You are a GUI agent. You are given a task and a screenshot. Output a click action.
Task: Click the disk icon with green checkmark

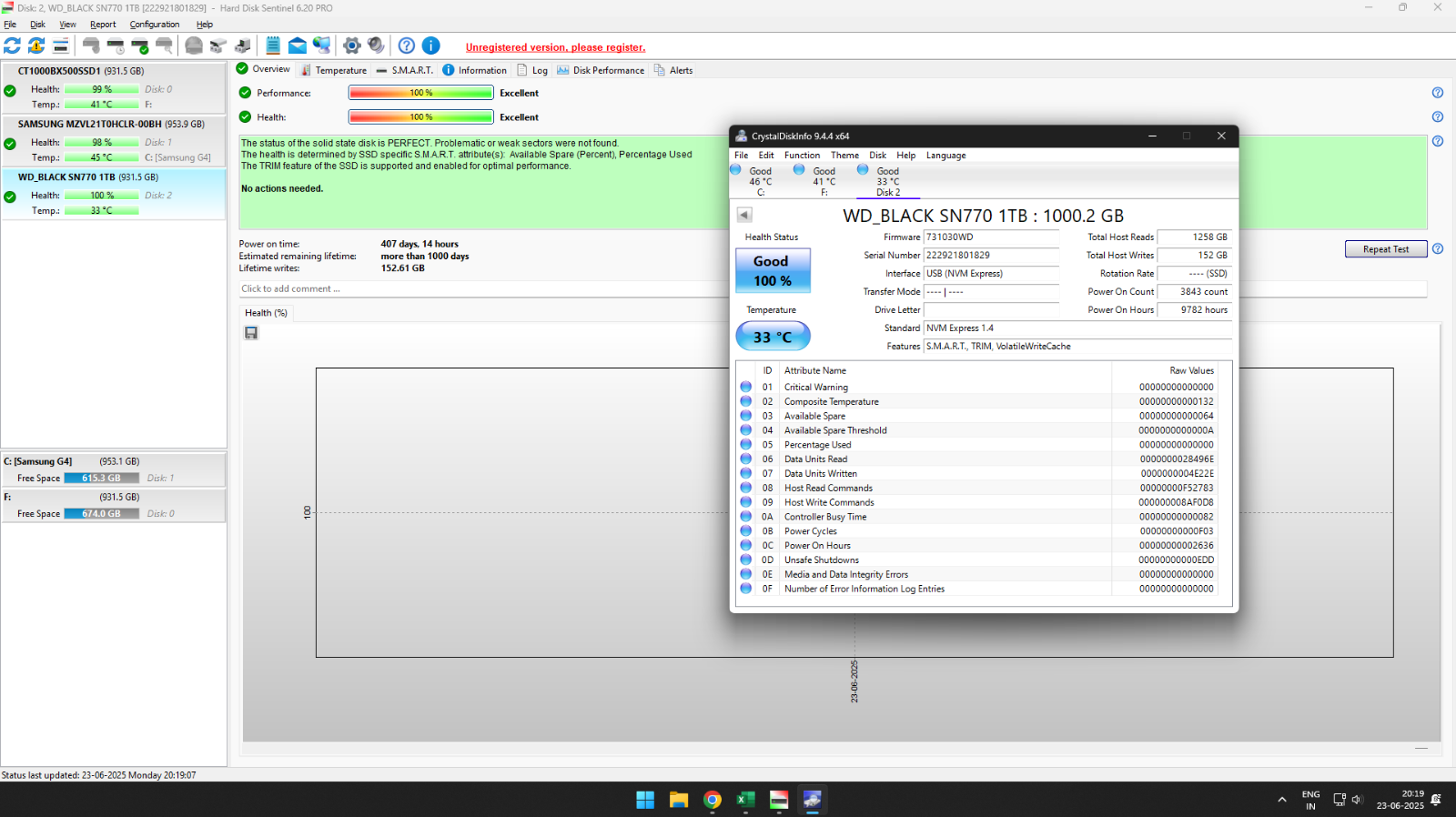140,45
